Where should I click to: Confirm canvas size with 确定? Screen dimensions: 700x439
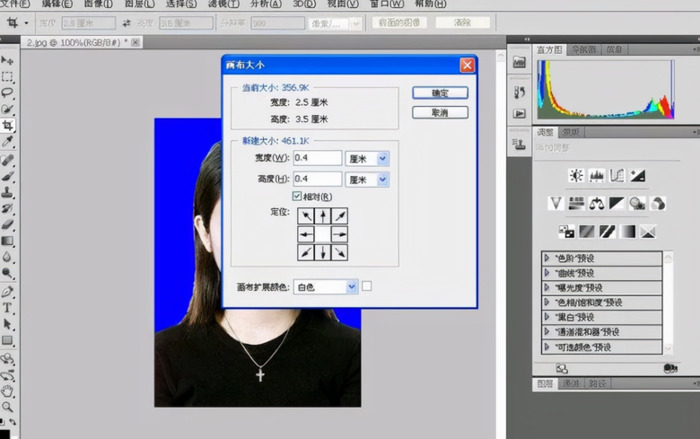(x=440, y=93)
